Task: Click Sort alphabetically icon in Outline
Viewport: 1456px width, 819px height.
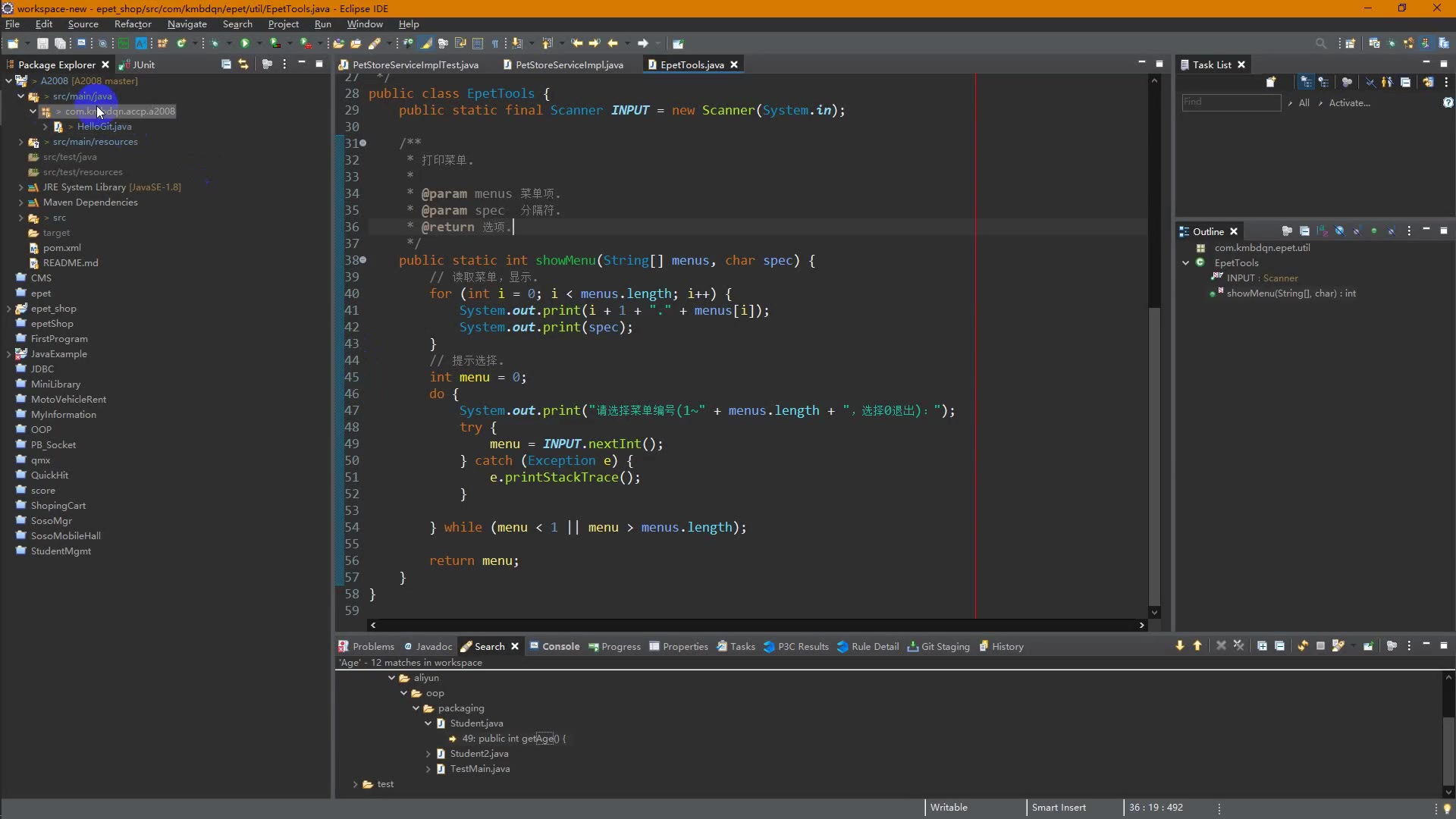Action: pyautogui.click(x=1323, y=231)
